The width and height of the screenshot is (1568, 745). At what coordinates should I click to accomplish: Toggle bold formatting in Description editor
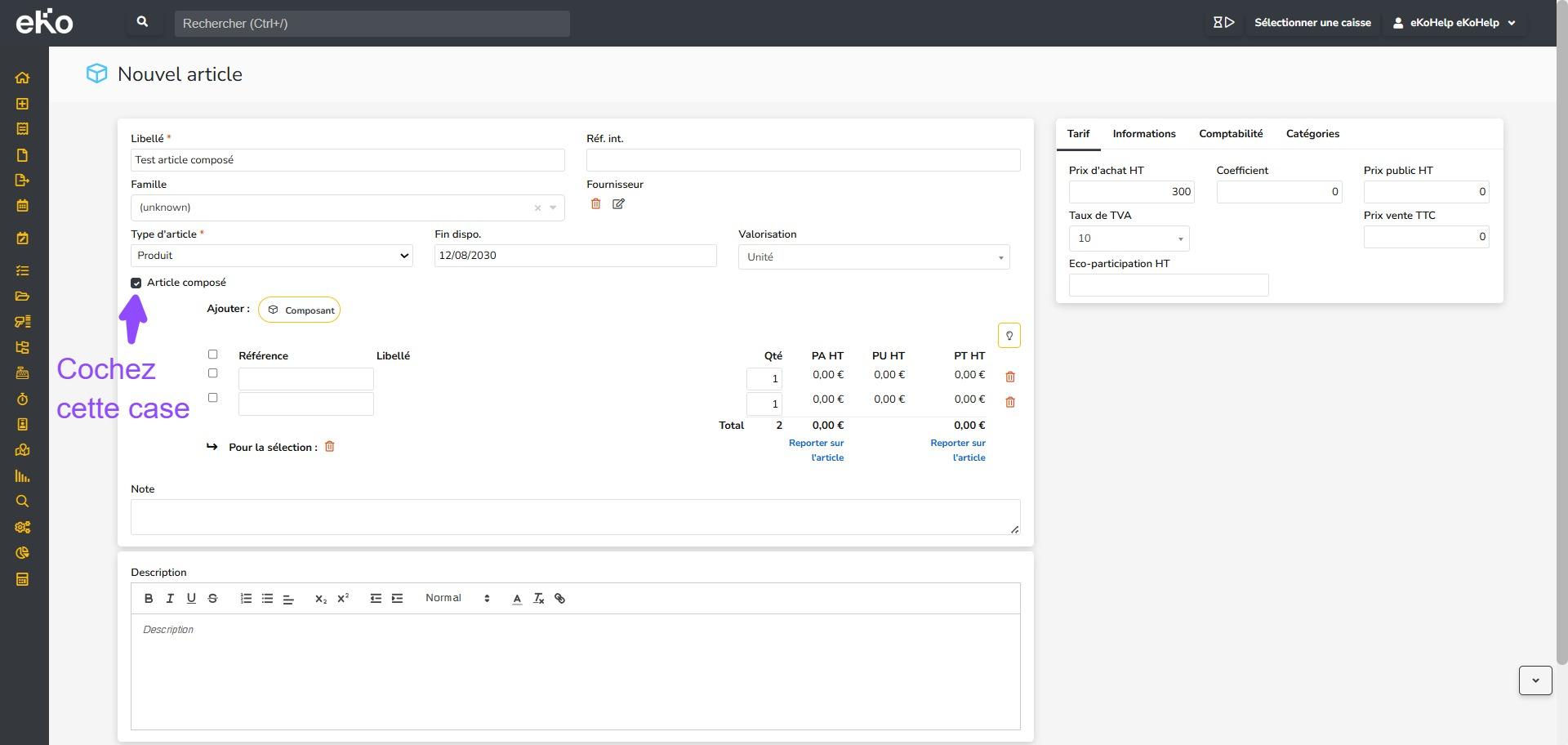click(149, 599)
